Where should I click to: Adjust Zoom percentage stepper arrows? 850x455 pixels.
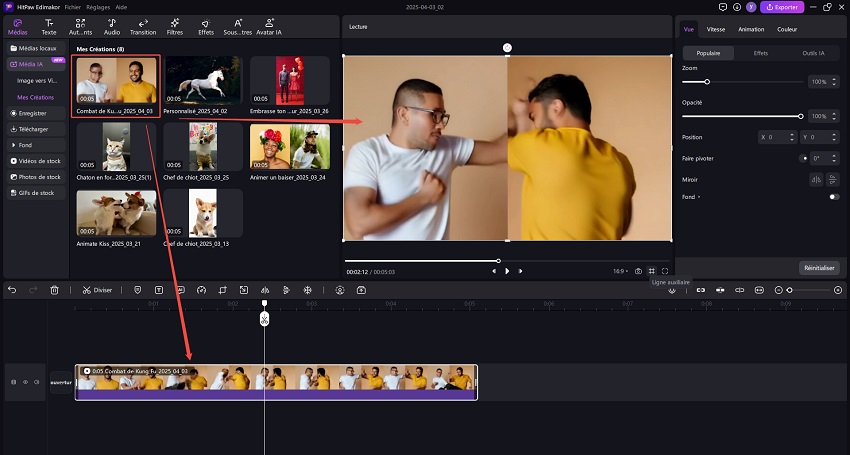click(834, 82)
